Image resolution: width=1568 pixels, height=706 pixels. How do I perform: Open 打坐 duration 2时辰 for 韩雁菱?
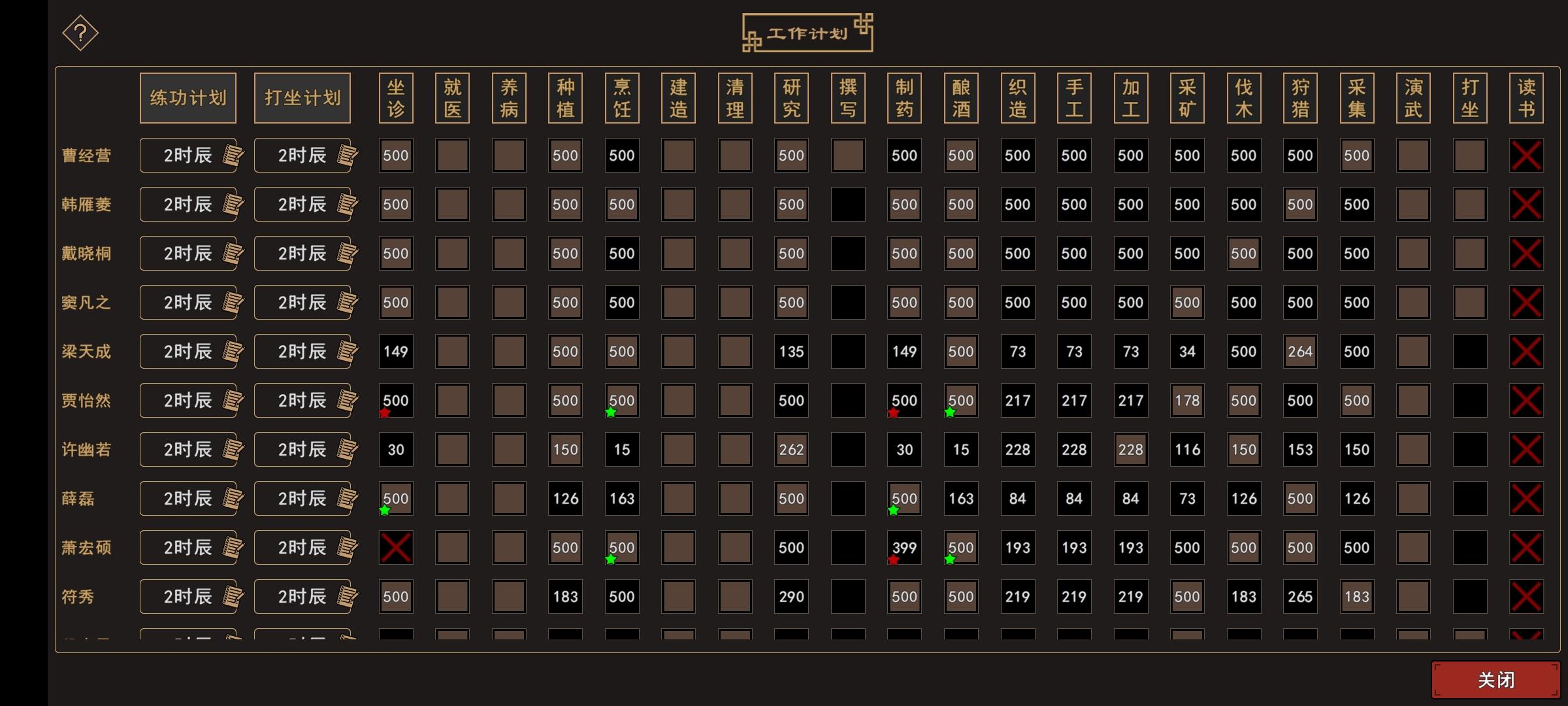coord(302,205)
